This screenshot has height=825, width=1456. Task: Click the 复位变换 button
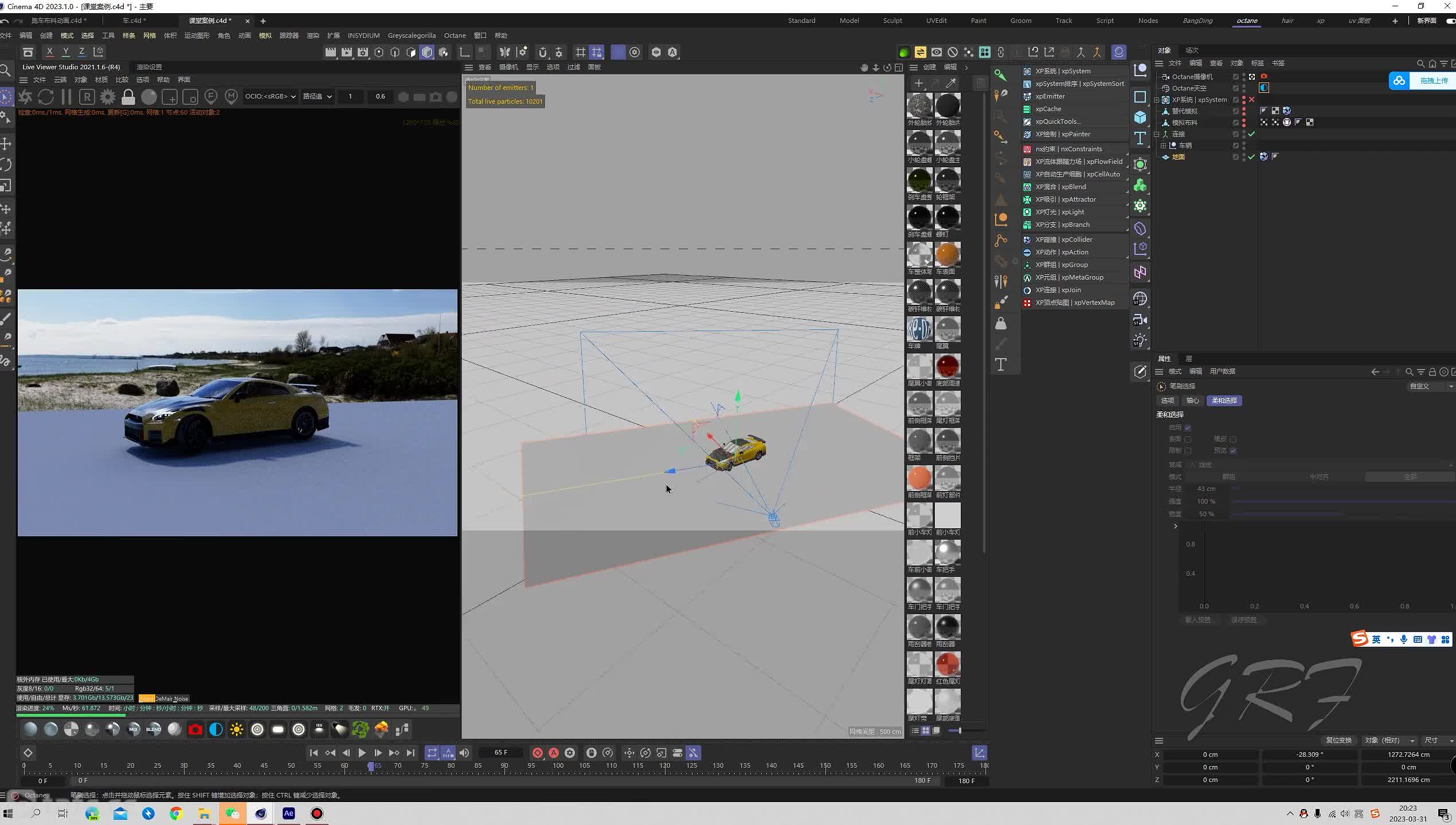(1339, 740)
